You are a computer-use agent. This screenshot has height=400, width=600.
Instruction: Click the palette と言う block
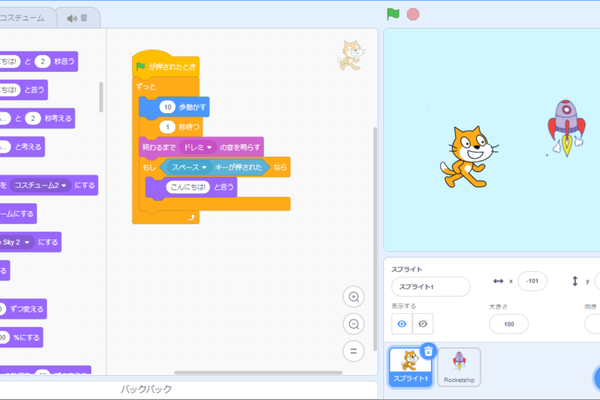point(34,90)
